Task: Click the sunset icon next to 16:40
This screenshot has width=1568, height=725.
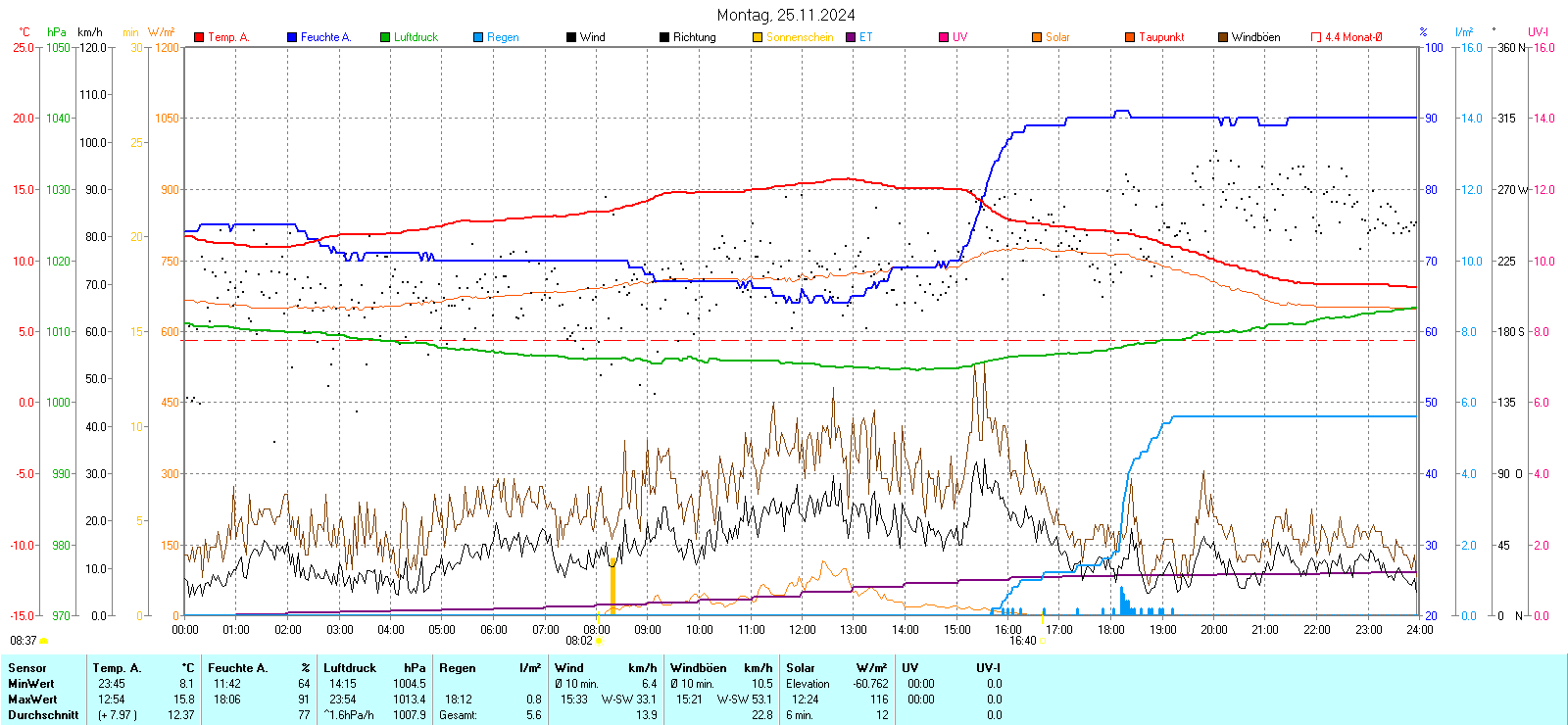Action: [x=1043, y=641]
